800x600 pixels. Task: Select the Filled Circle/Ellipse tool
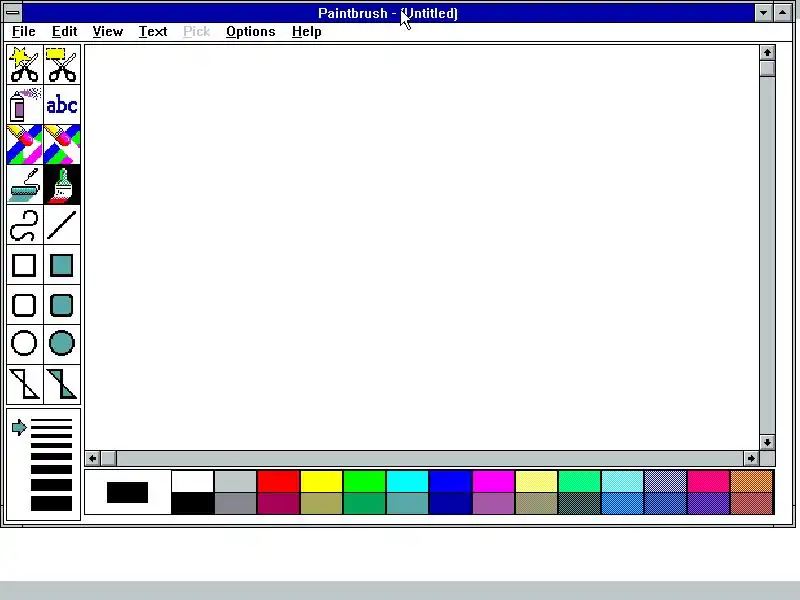(62, 344)
